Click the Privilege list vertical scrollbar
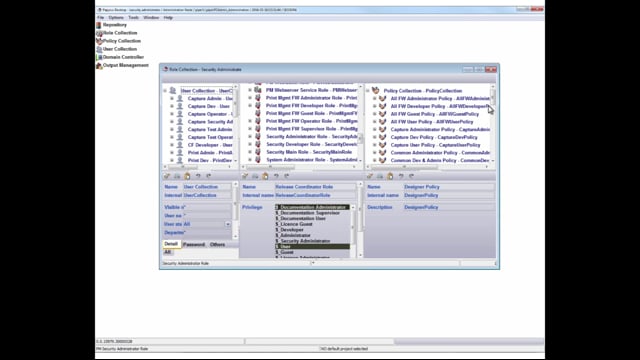The height and width of the screenshot is (360, 640). (353, 232)
